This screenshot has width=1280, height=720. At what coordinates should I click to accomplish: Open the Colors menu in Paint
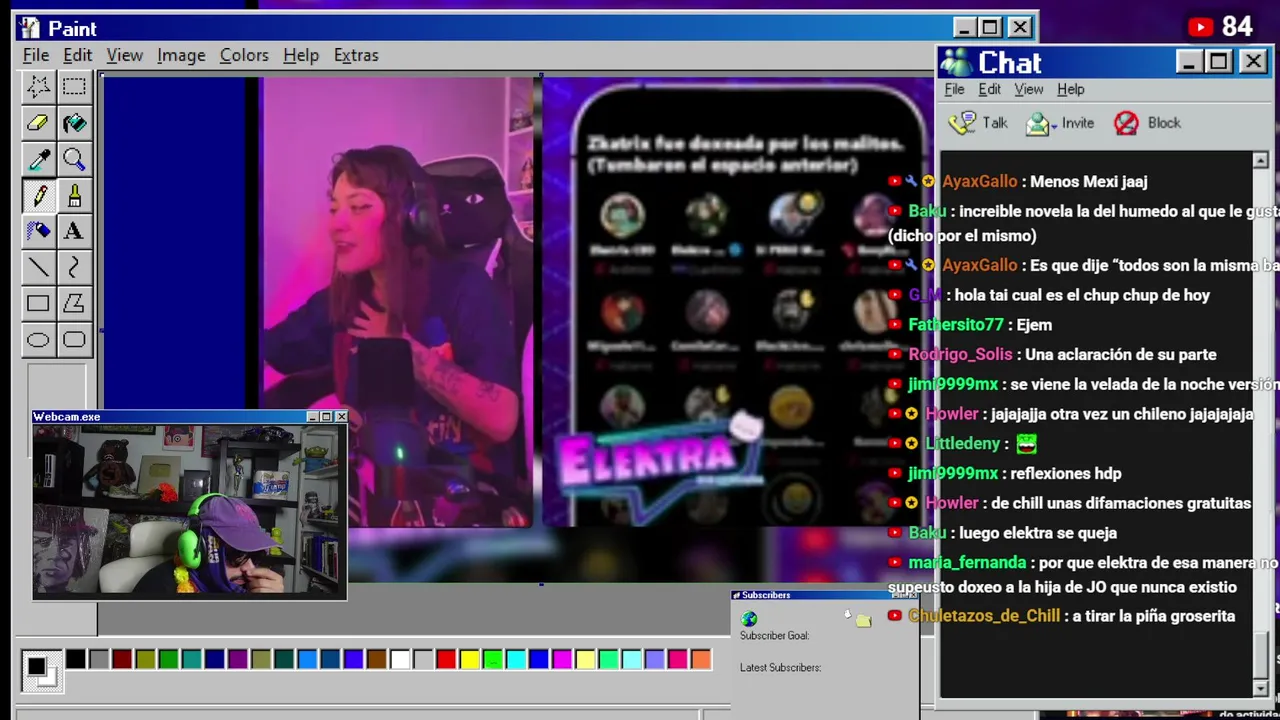[244, 55]
